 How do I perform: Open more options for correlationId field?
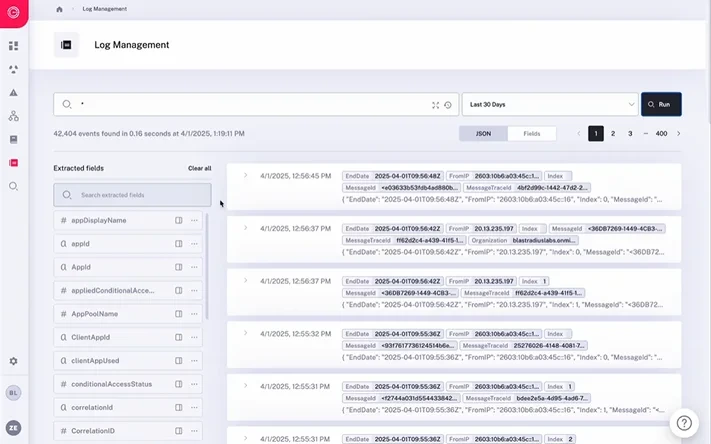pos(194,407)
